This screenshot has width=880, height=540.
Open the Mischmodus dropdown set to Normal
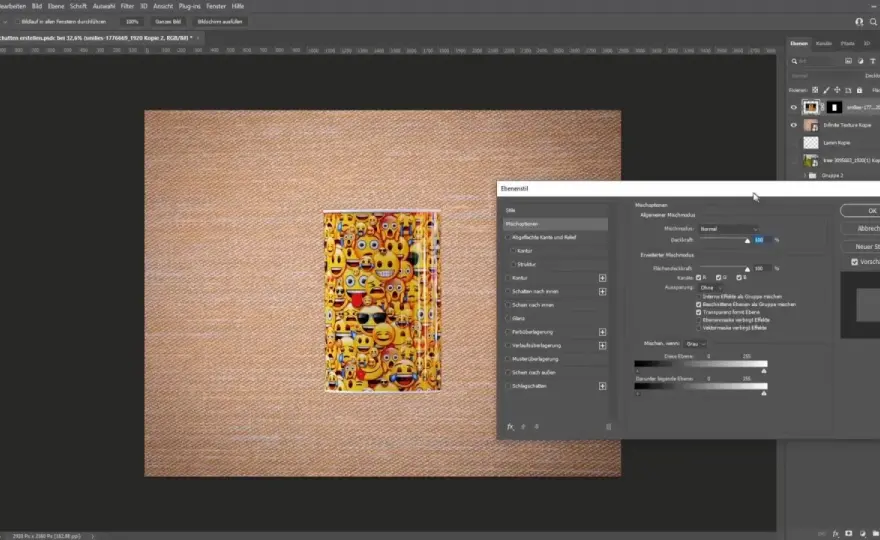(728, 229)
